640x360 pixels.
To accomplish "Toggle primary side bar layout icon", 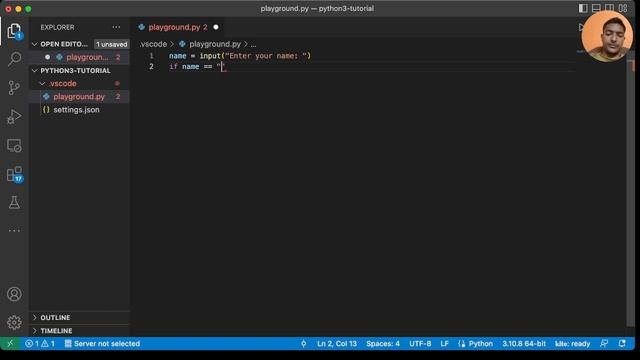I will point(583,8).
